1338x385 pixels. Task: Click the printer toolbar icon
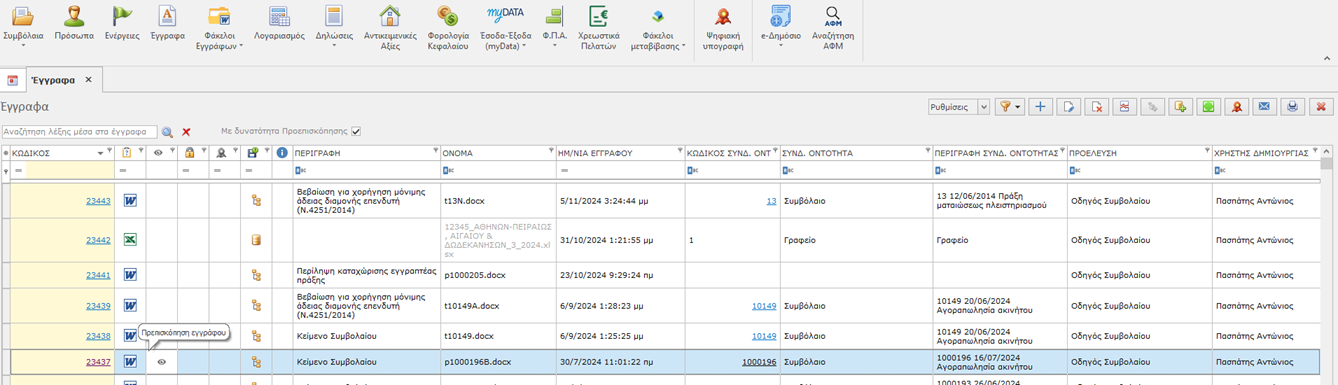1293,106
